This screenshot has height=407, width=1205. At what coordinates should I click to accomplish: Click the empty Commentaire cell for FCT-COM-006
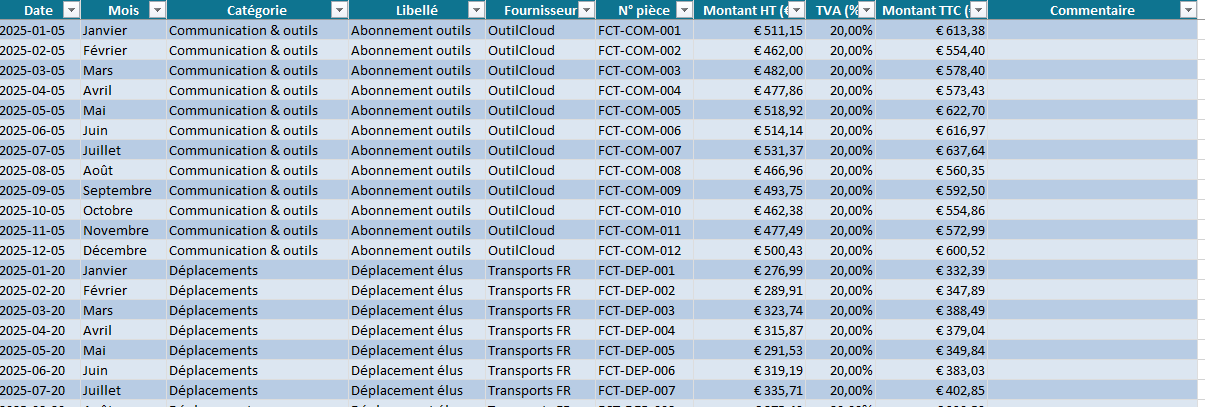pos(1092,130)
